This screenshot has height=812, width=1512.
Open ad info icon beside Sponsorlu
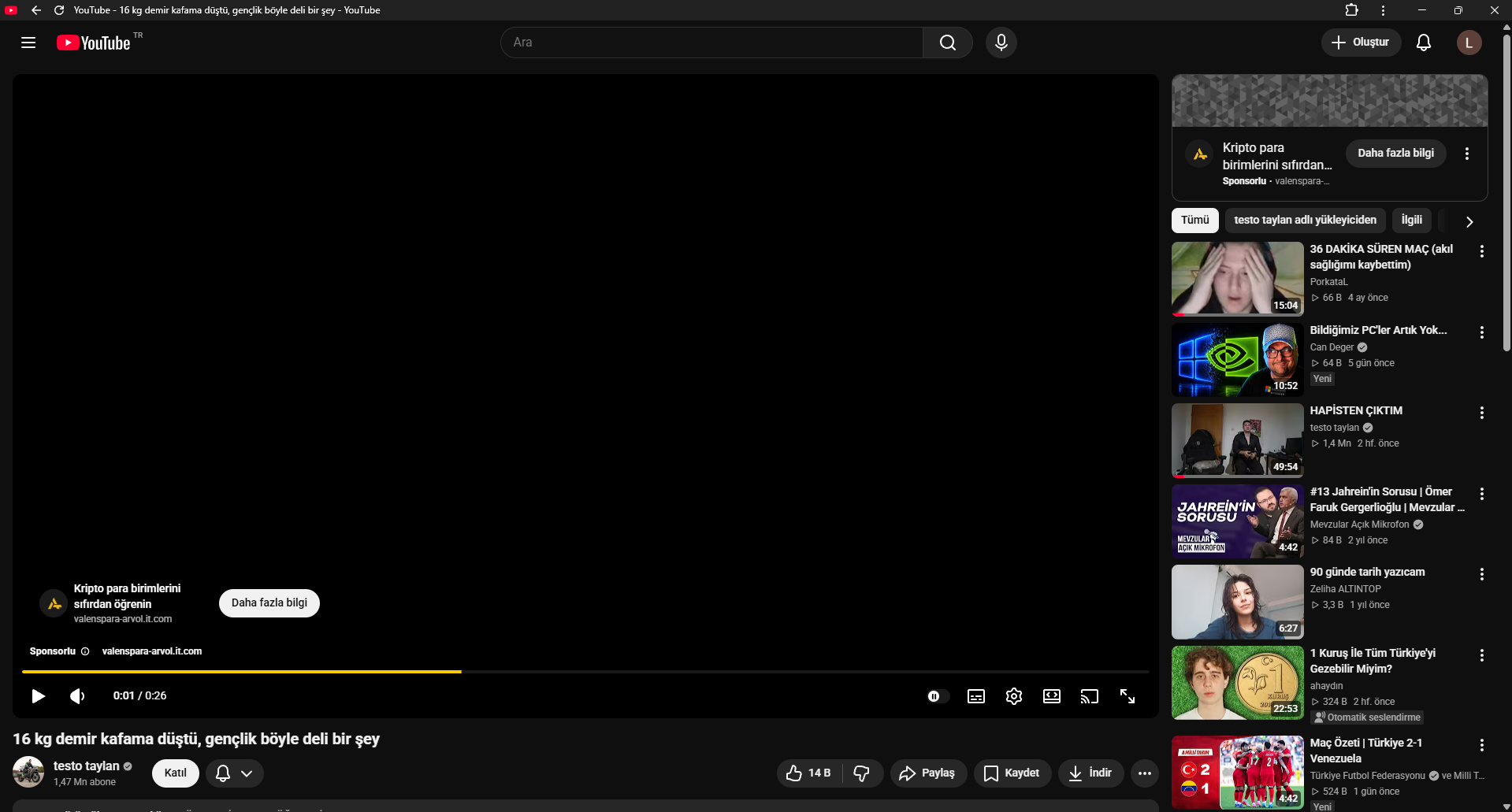85,651
